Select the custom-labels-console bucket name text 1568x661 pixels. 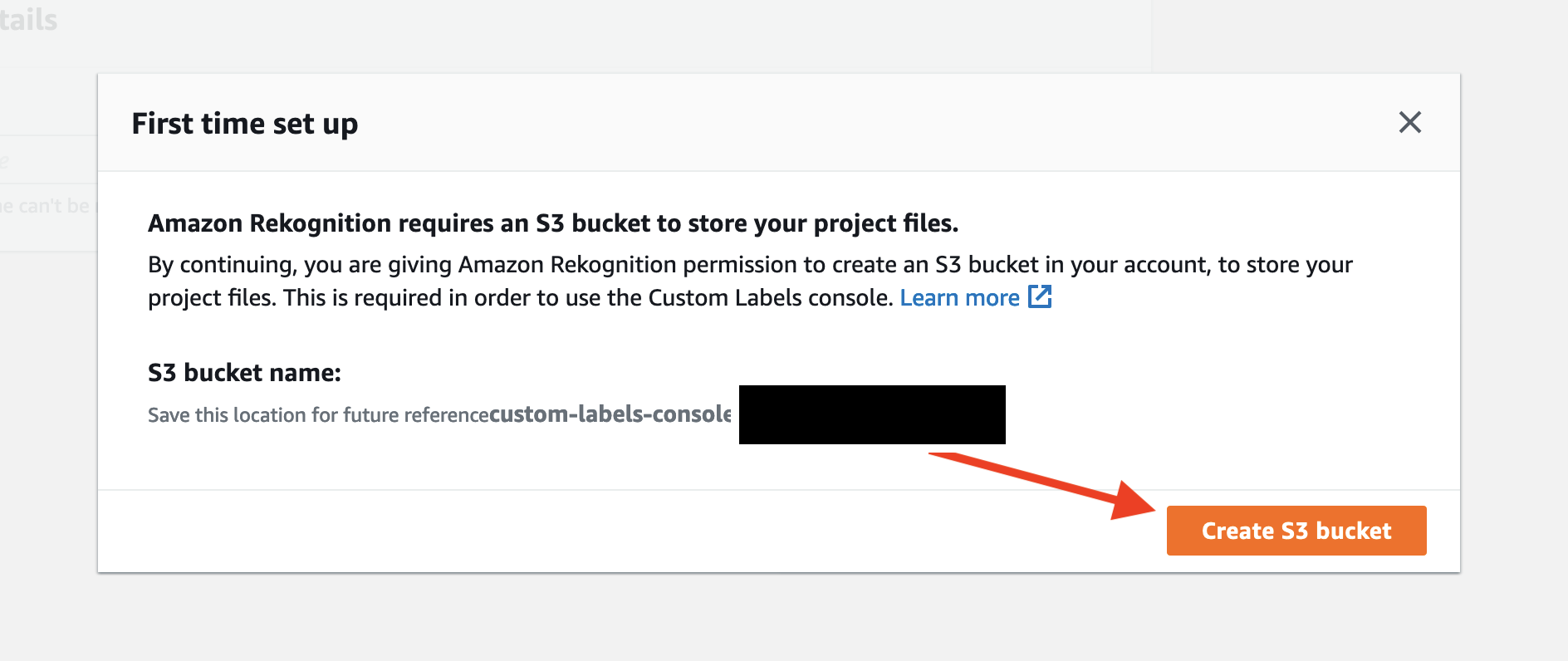610,414
